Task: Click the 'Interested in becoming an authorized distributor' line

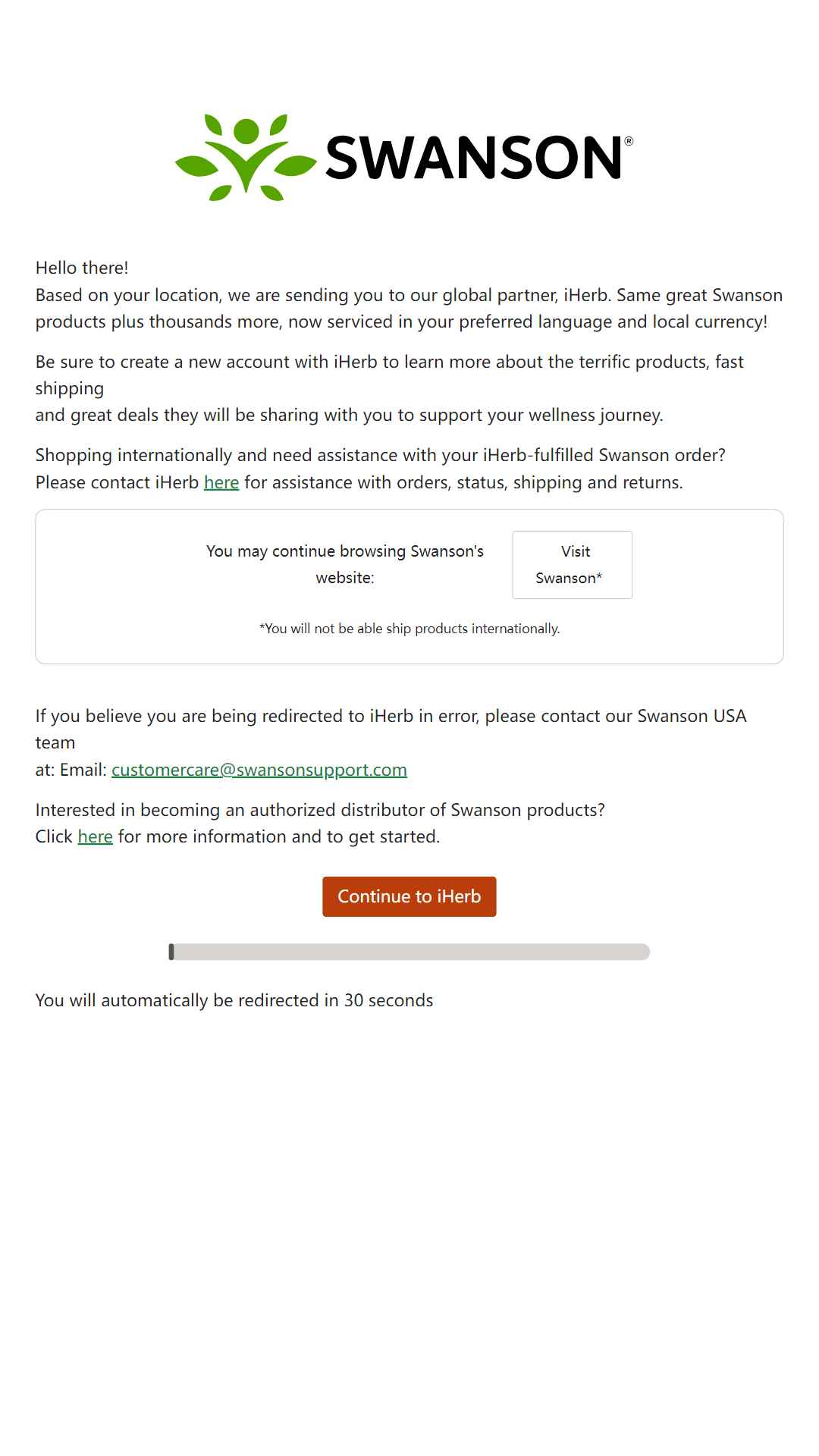Action: tap(320, 810)
